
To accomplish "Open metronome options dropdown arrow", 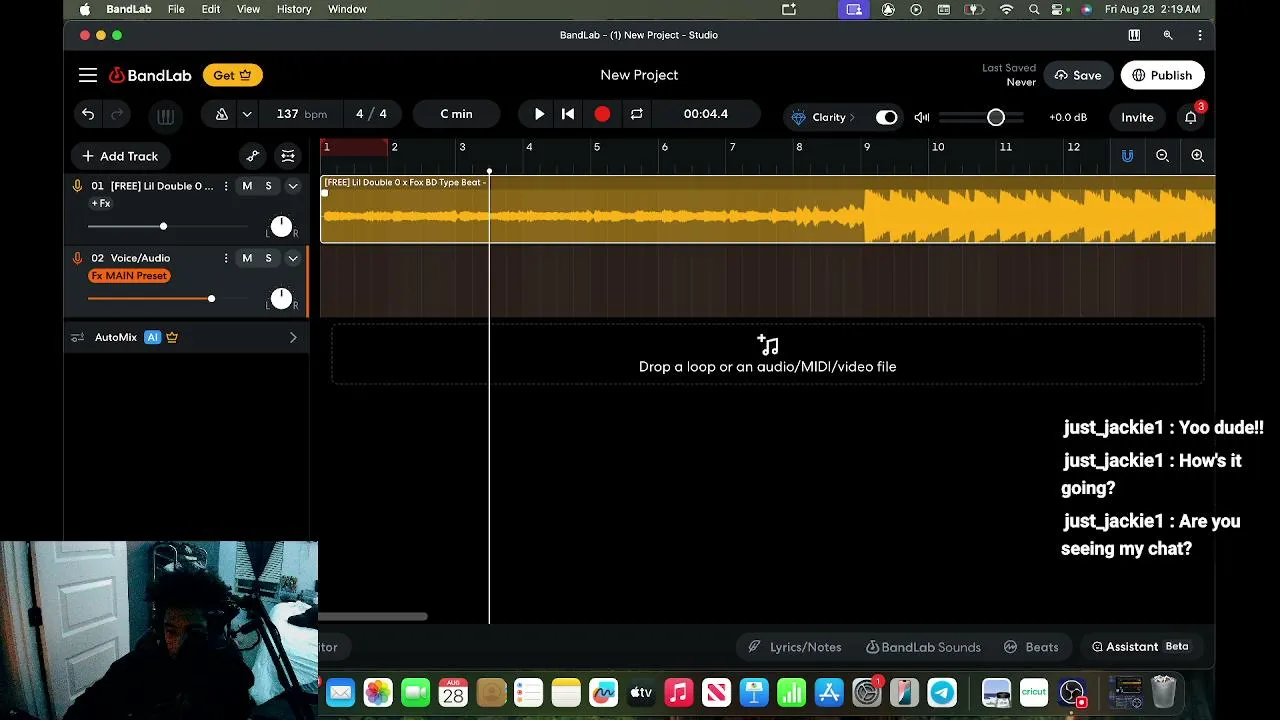I will tap(247, 114).
